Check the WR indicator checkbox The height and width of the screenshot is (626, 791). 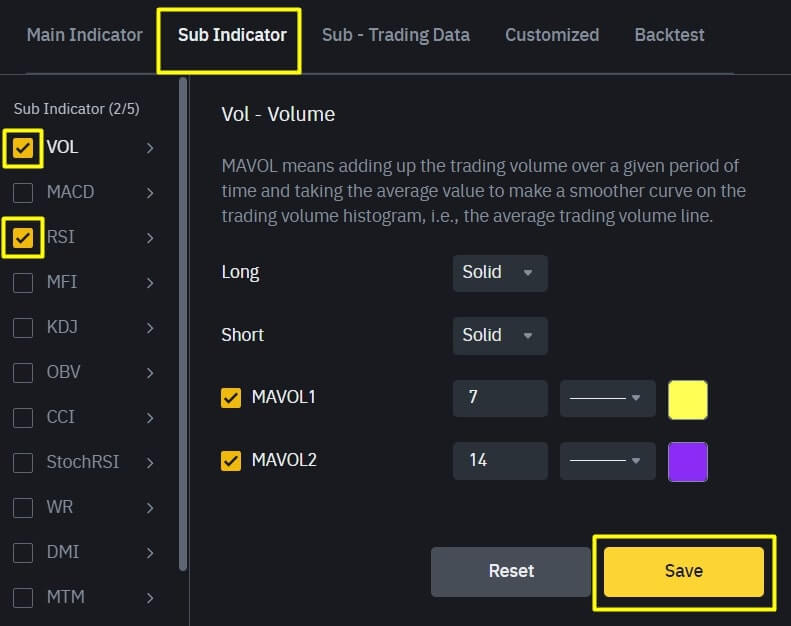point(23,507)
